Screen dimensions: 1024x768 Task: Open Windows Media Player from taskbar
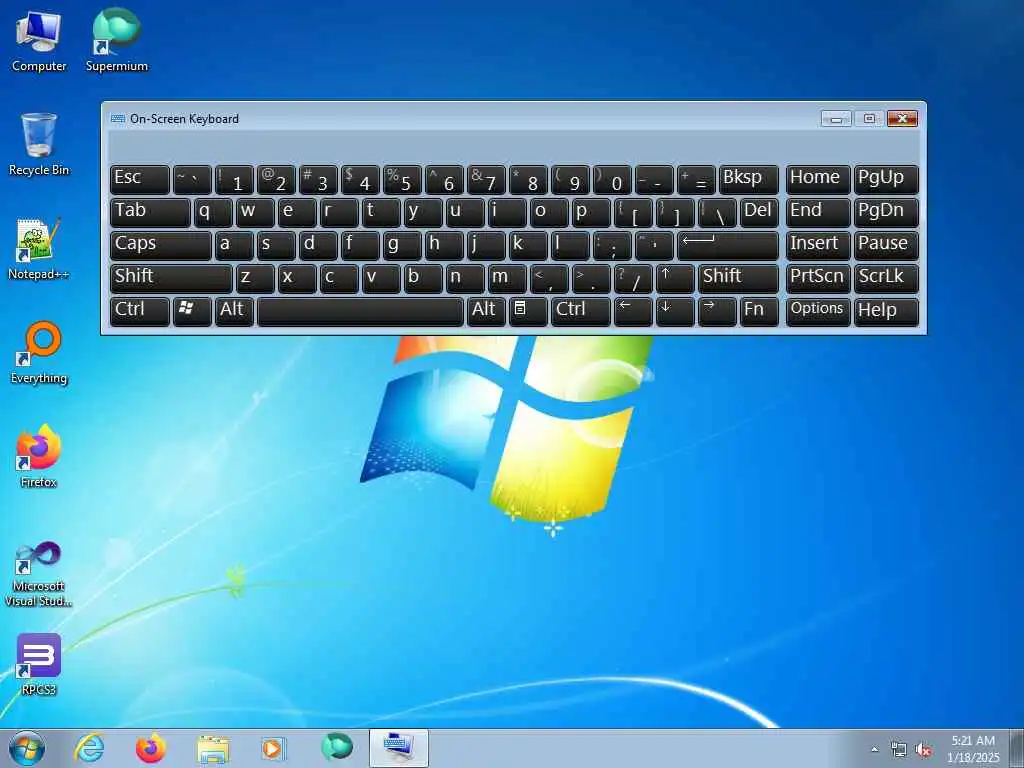tap(273, 748)
